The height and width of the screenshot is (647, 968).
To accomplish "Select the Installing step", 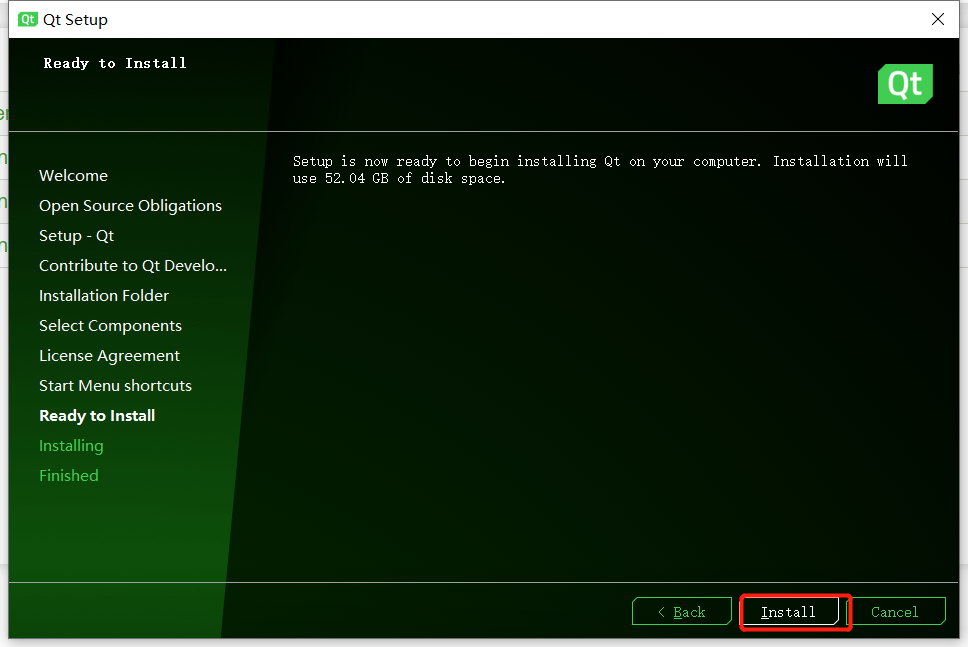I will point(71,446).
